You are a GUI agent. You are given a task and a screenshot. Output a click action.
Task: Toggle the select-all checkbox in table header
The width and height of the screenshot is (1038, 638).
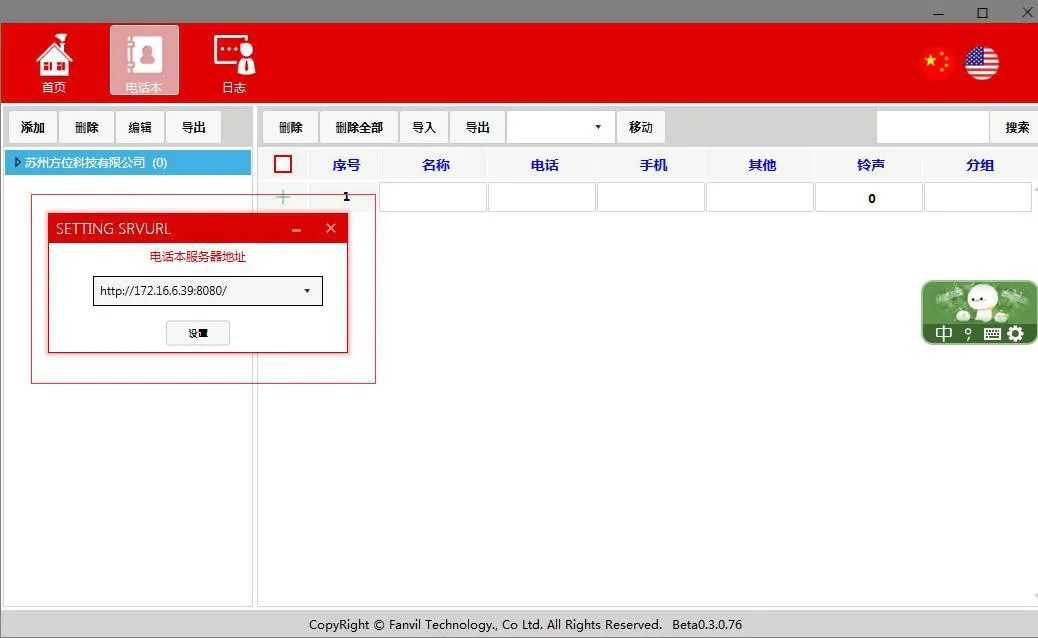(283, 164)
